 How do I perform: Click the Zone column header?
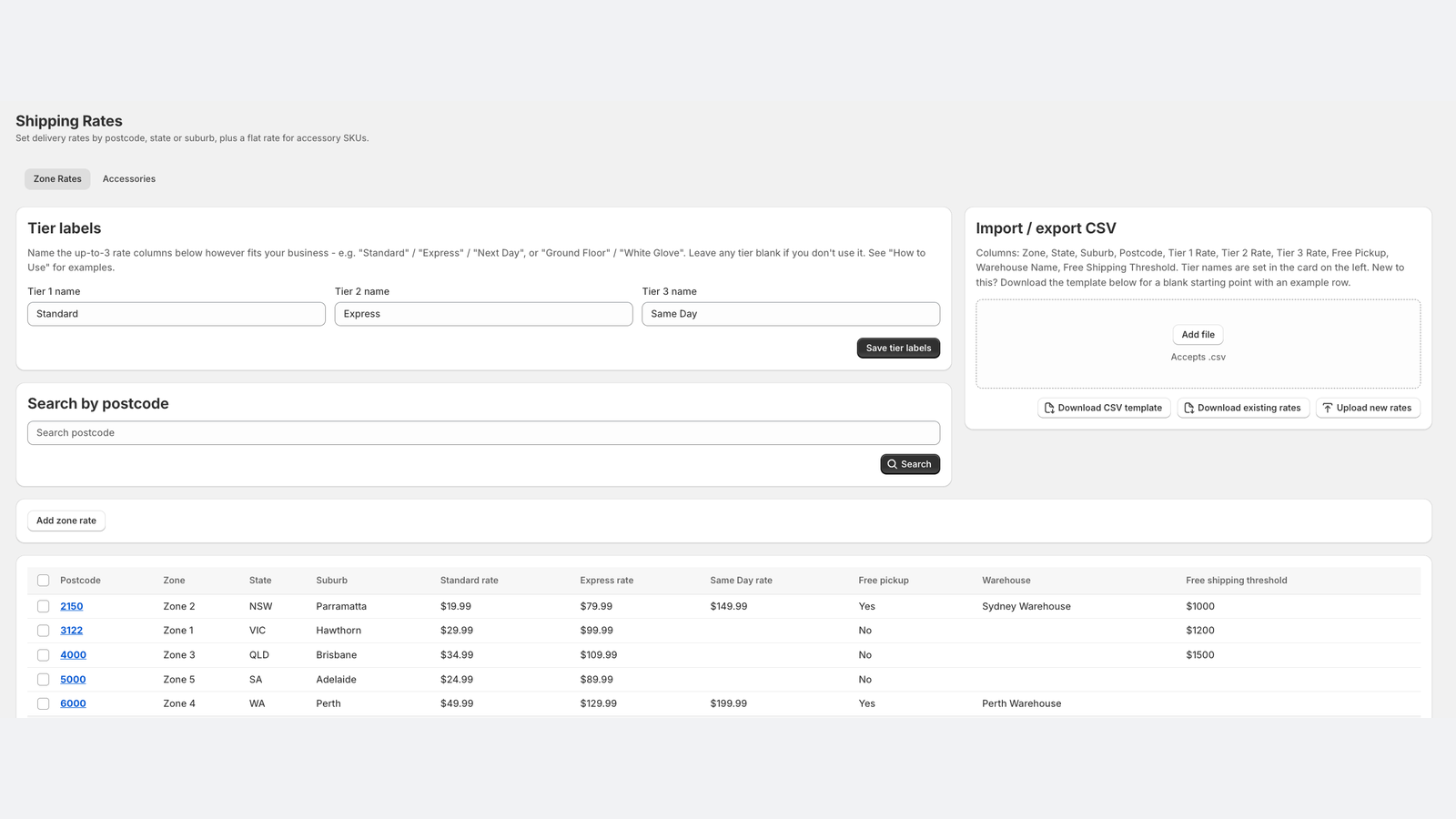tap(174, 581)
